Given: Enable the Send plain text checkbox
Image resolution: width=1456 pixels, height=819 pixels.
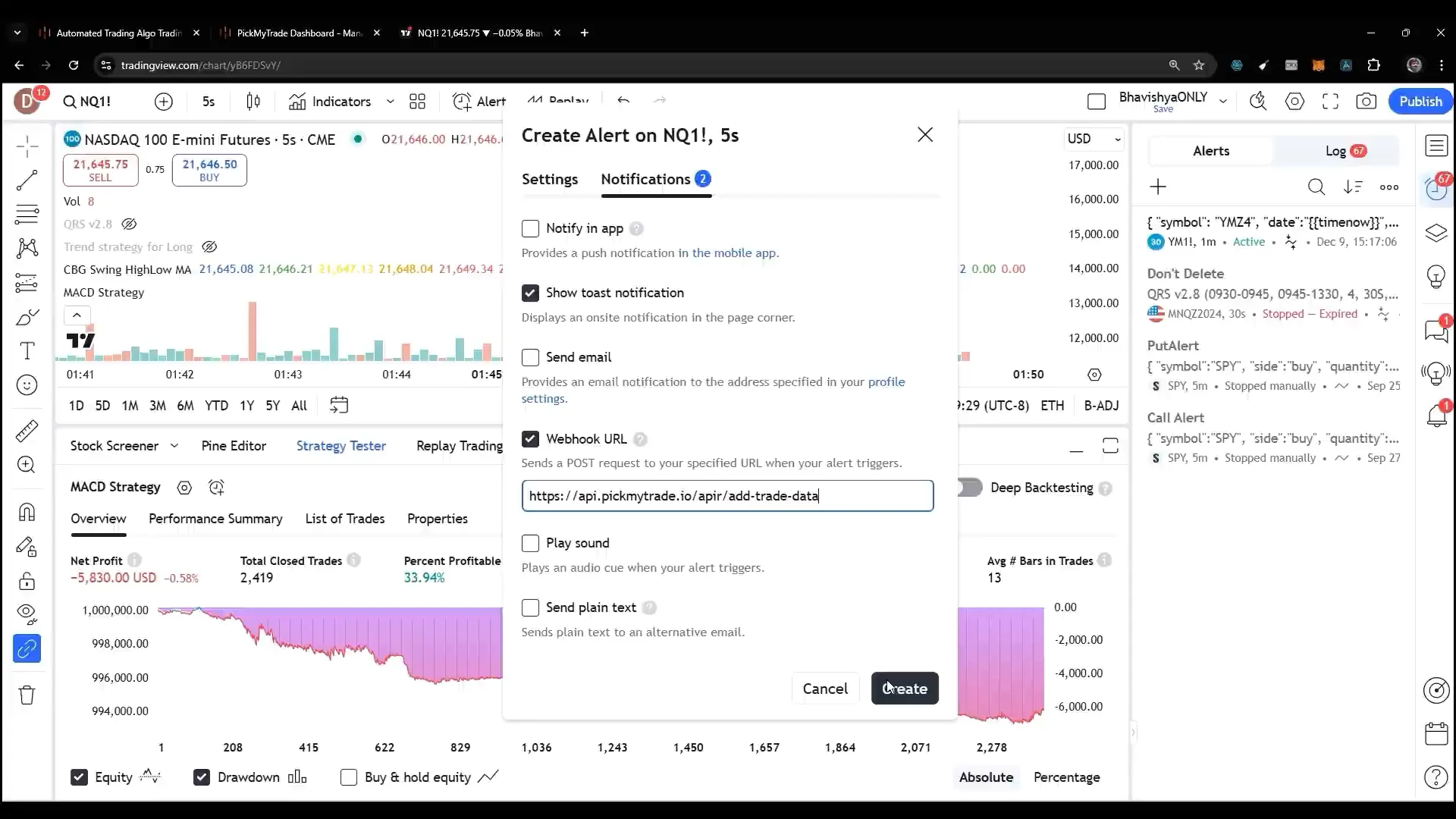Looking at the screenshot, I should click(530, 607).
